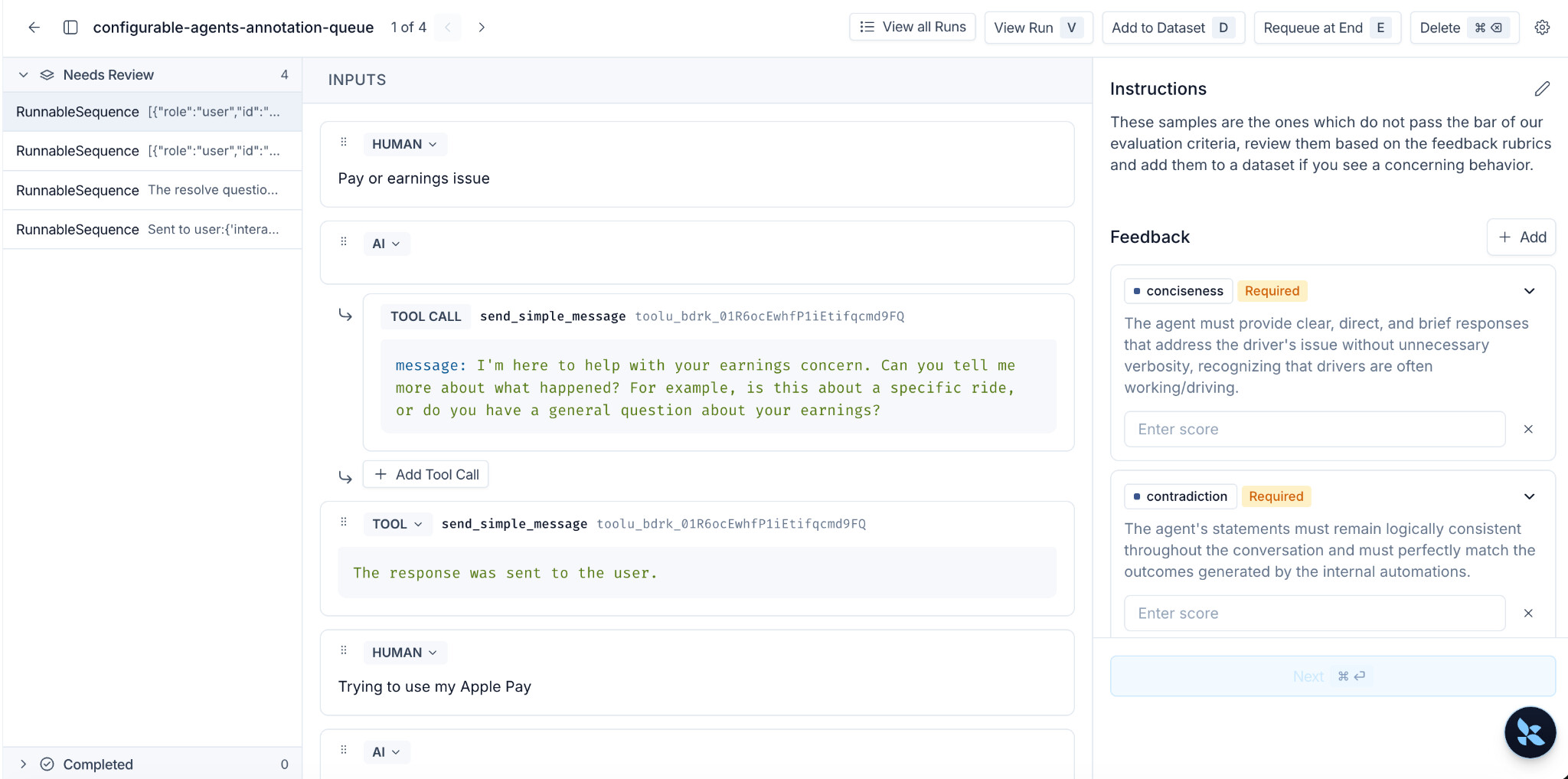Click the Completed checkmark circle icon

tap(47, 764)
